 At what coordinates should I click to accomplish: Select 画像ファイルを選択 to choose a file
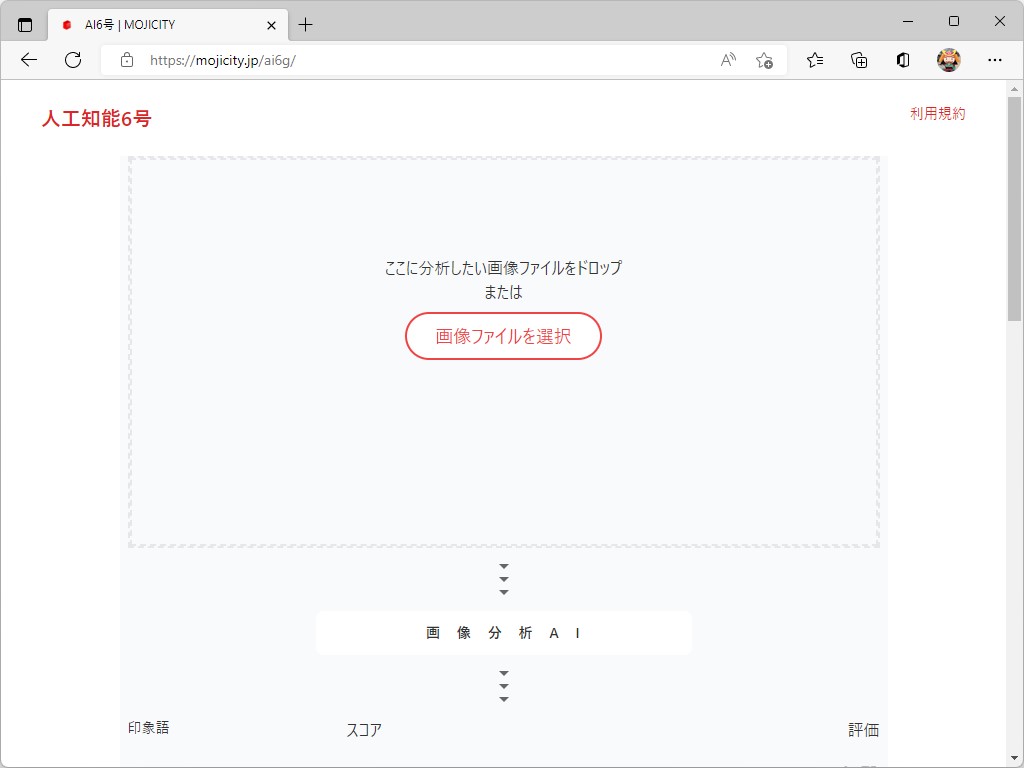[503, 336]
